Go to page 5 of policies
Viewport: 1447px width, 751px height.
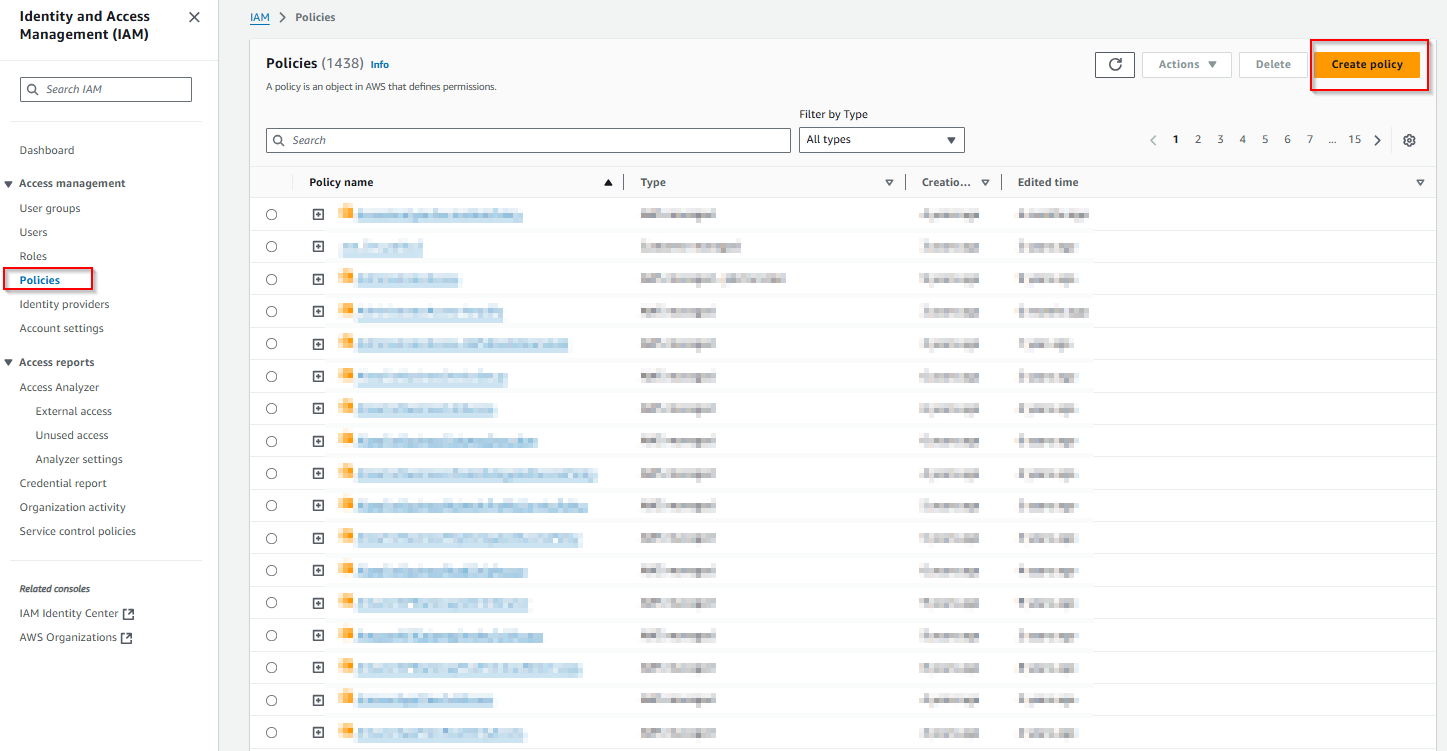point(1265,140)
